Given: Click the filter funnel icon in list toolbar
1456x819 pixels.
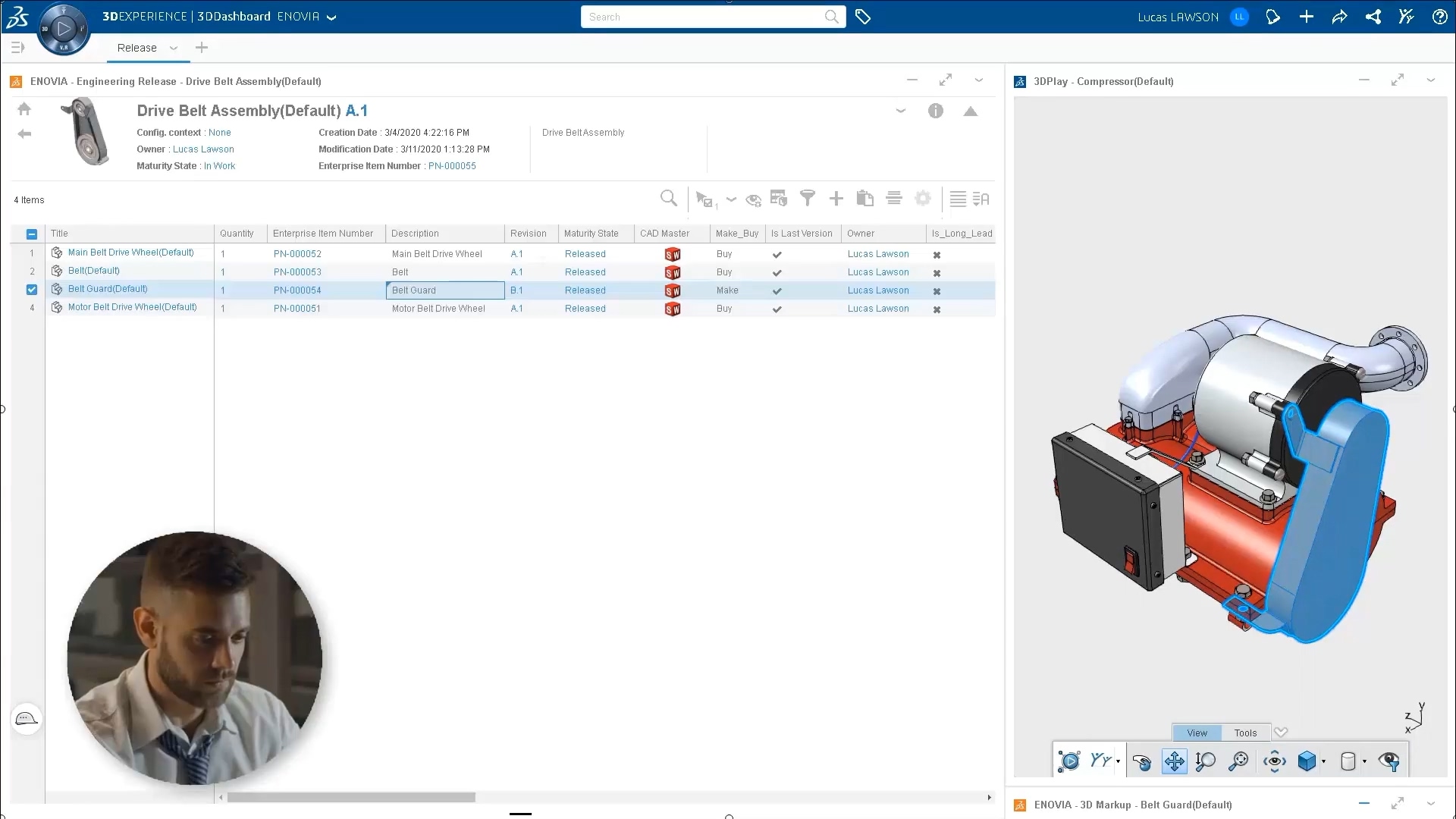Looking at the screenshot, I should click(808, 199).
